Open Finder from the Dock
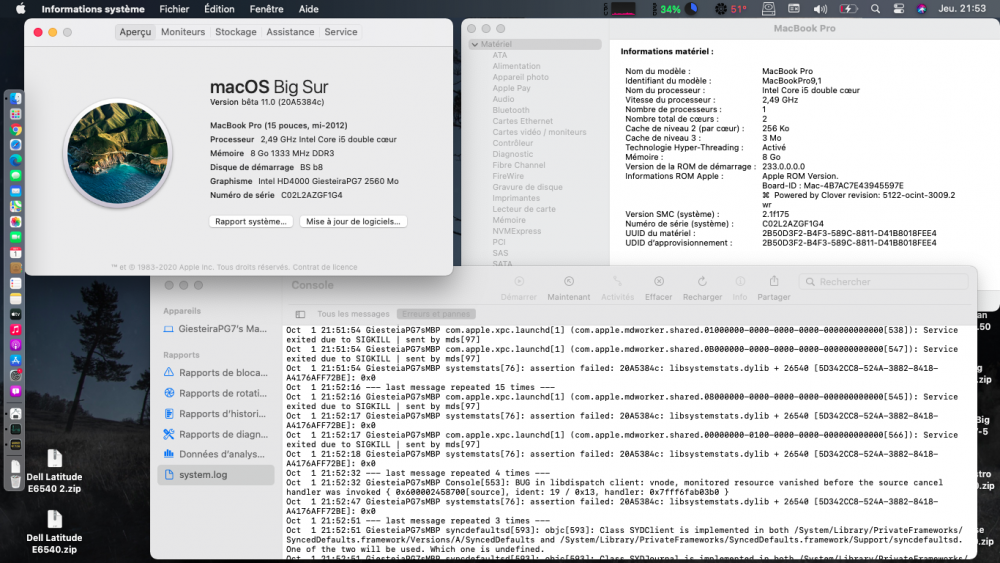Screen dimensions: 1000x563 click(x=16, y=98)
